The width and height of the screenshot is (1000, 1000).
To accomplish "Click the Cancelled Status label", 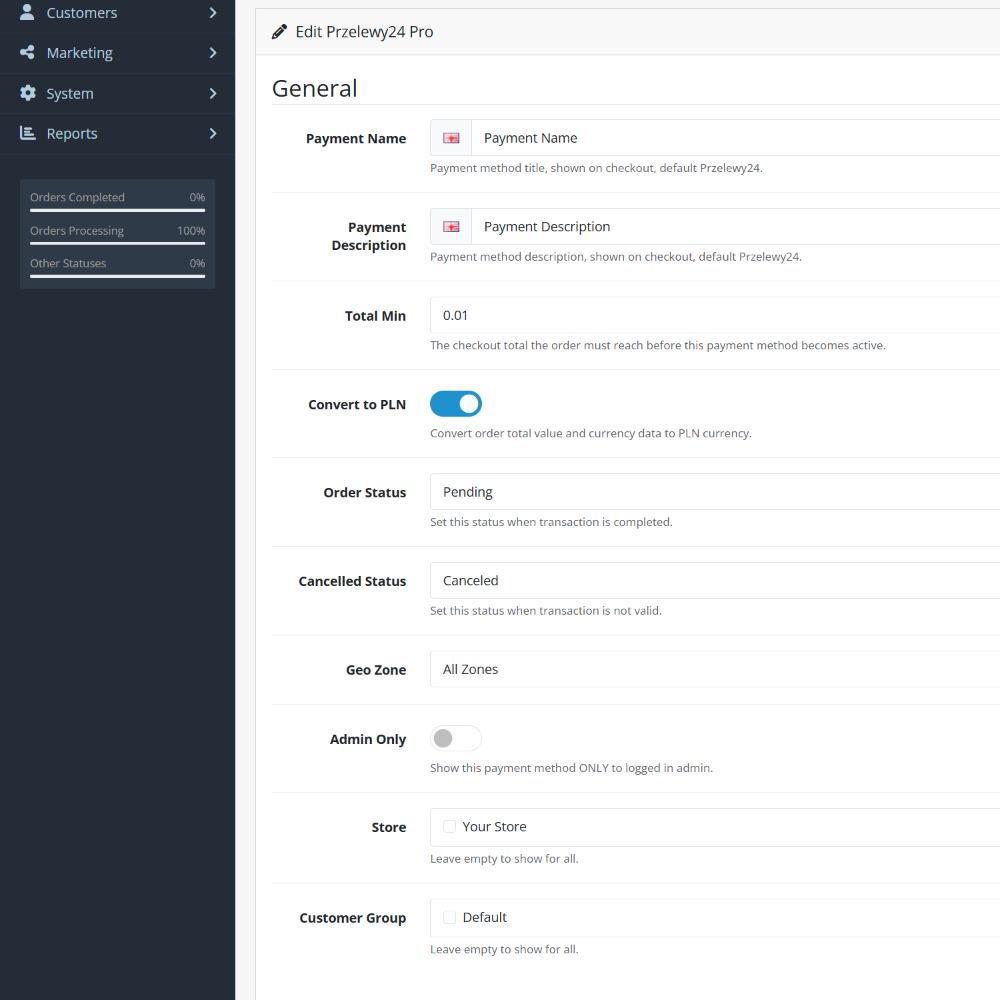I will tap(352, 581).
